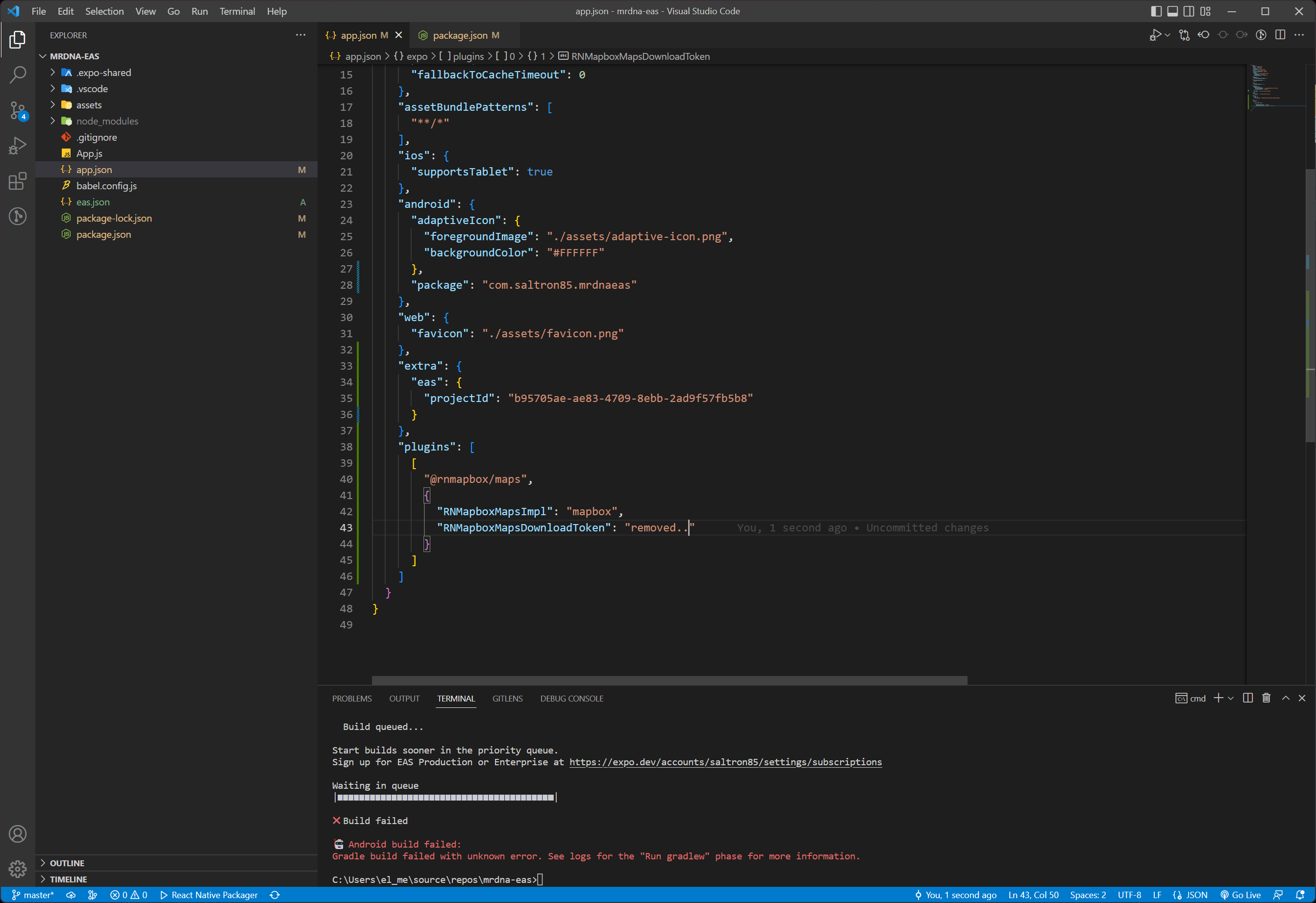
Task: Open Source Control showing 4 pending changes
Action: [18, 111]
